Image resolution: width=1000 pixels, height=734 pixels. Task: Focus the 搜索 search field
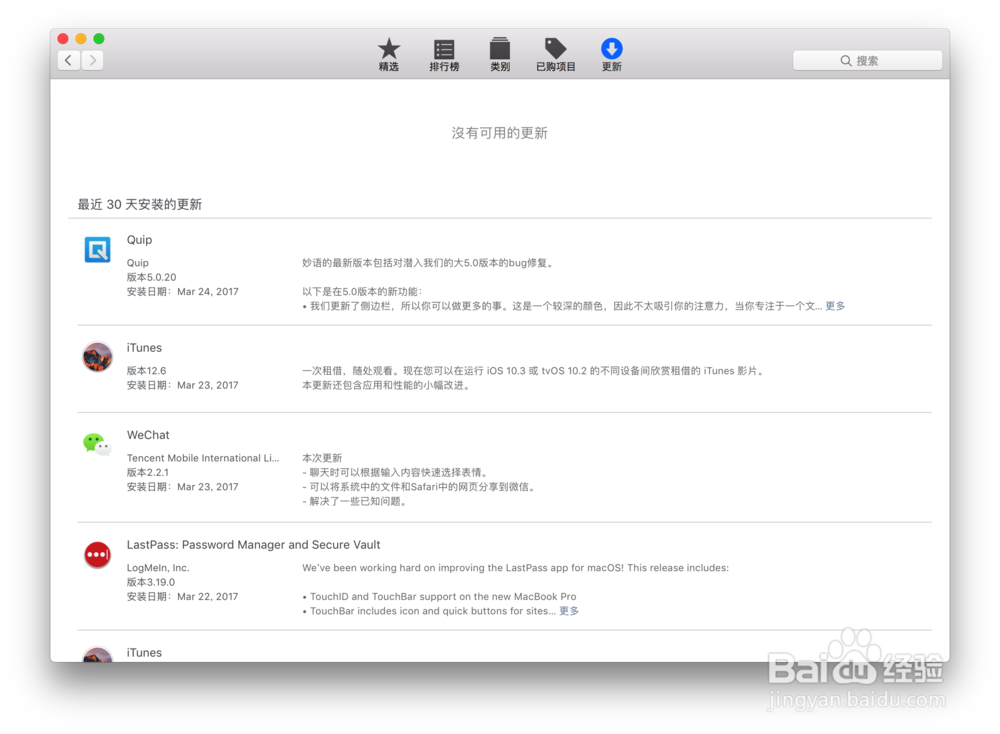pos(867,61)
